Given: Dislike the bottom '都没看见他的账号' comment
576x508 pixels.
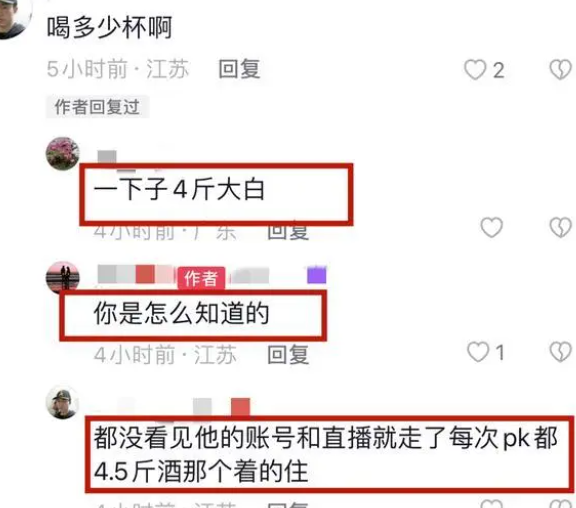Looking at the screenshot, I should pyautogui.click(x=561, y=504).
